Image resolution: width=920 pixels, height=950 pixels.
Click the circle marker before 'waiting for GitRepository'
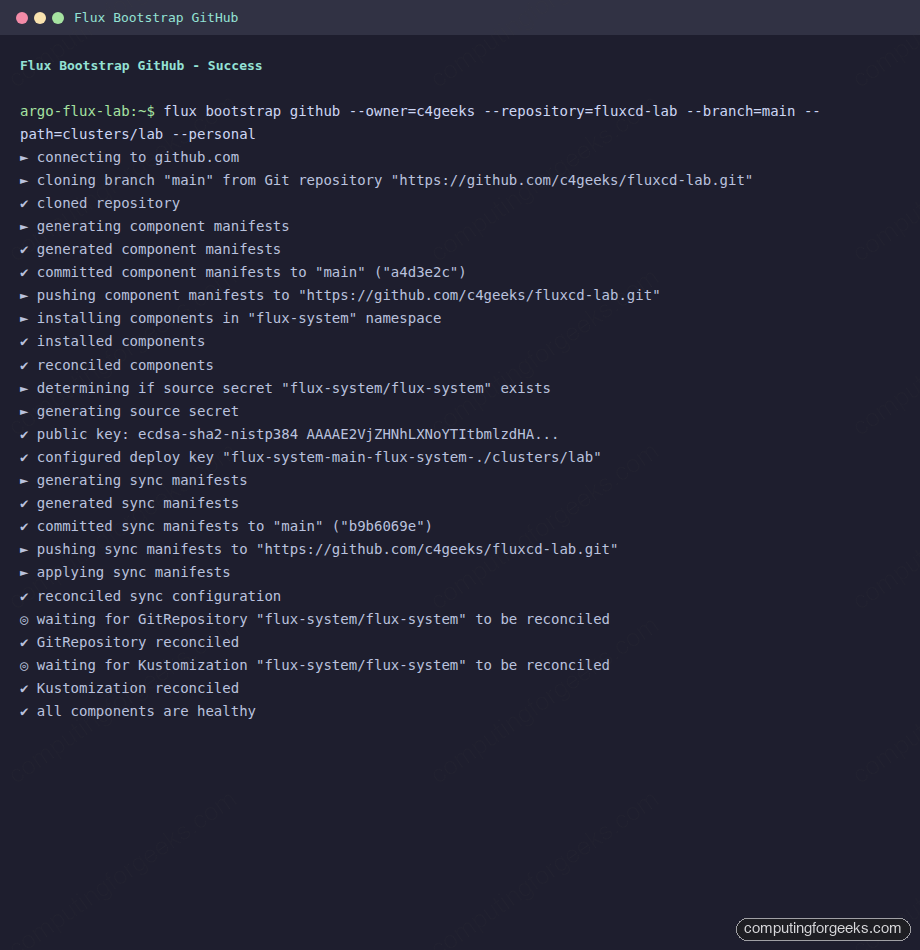coord(24,620)
